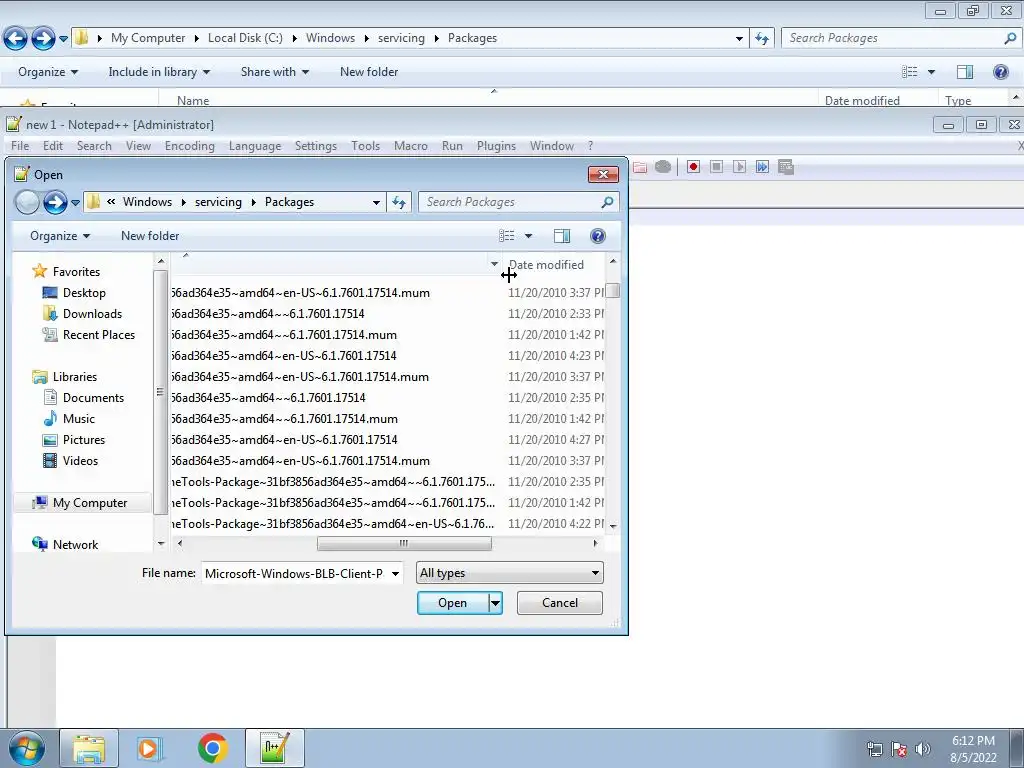1024x768 pixels.
Task: Expand Organize menu in Open dialog
Action: click(x=59, y=236)
